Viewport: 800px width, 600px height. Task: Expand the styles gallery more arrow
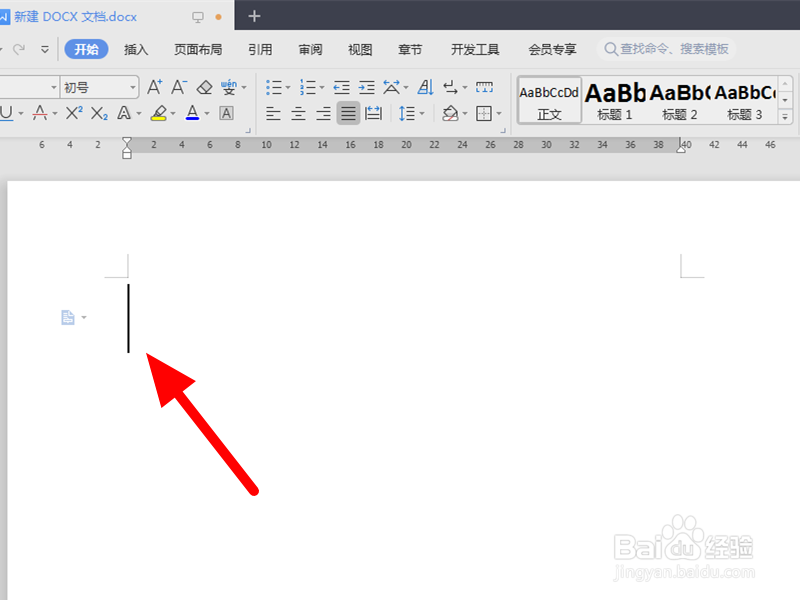(x=785, y=117)
